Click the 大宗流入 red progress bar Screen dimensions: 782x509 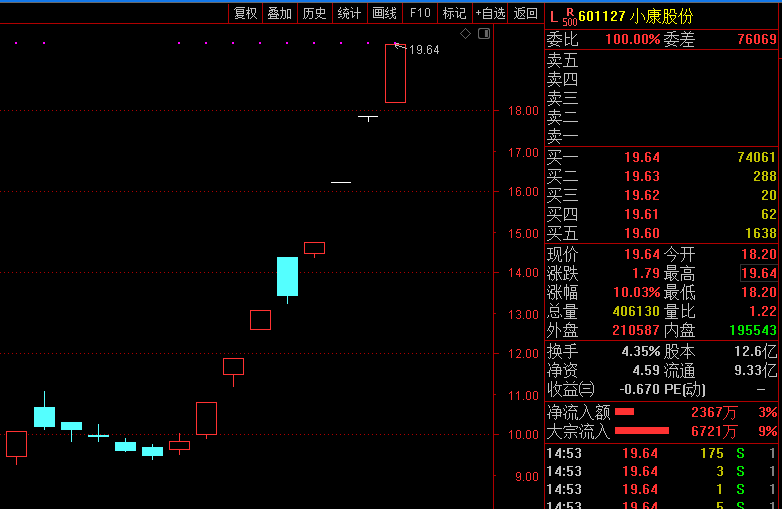(x=642, y=431)
